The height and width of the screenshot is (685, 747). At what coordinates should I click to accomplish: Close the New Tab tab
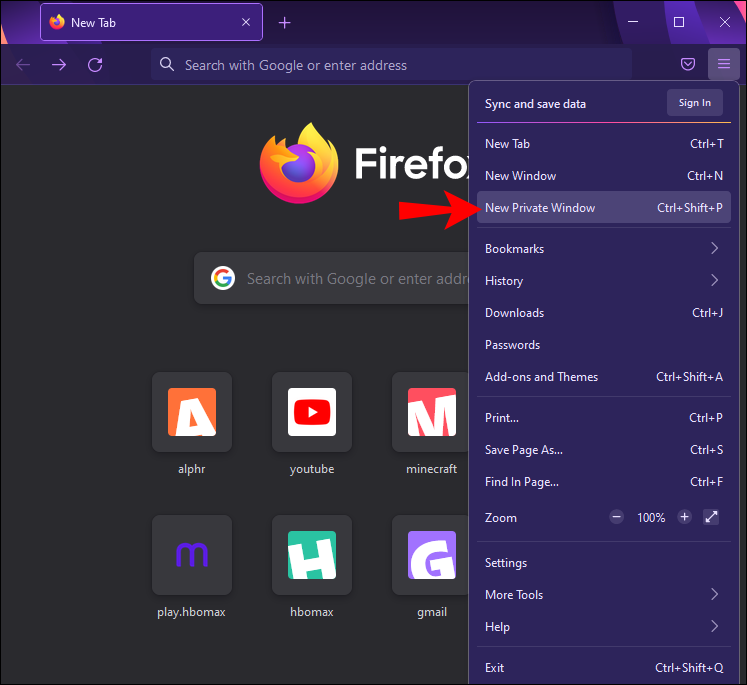point(246,22)
